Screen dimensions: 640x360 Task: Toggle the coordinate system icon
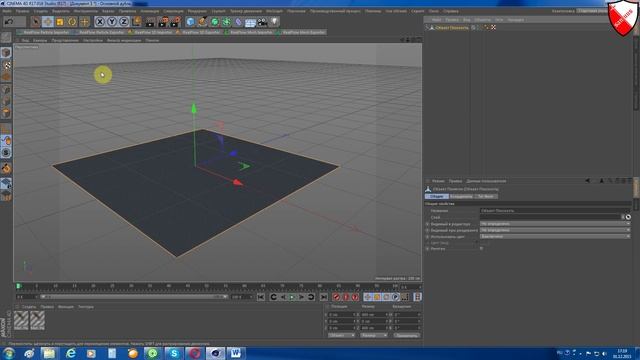136,22
